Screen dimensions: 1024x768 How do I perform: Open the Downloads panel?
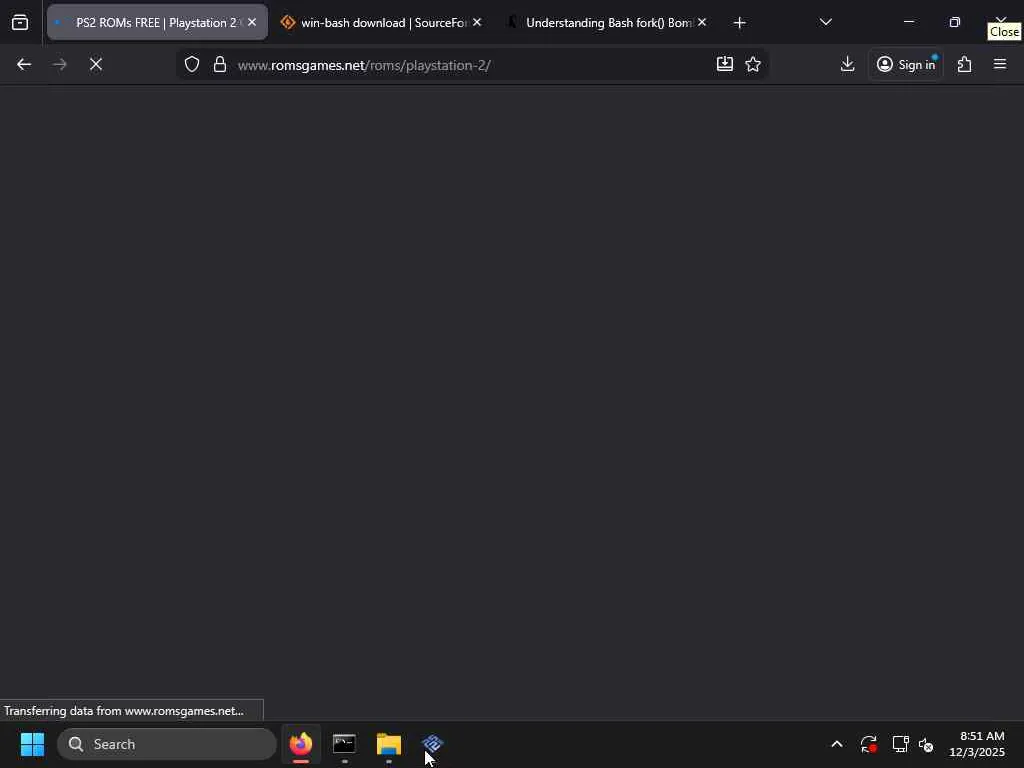tap(848, 64)
